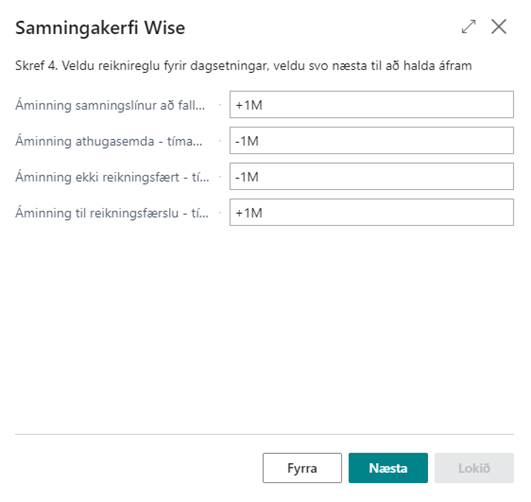
Task: Click the Áminning athugasemda - tíma... label
Action: 109,141
